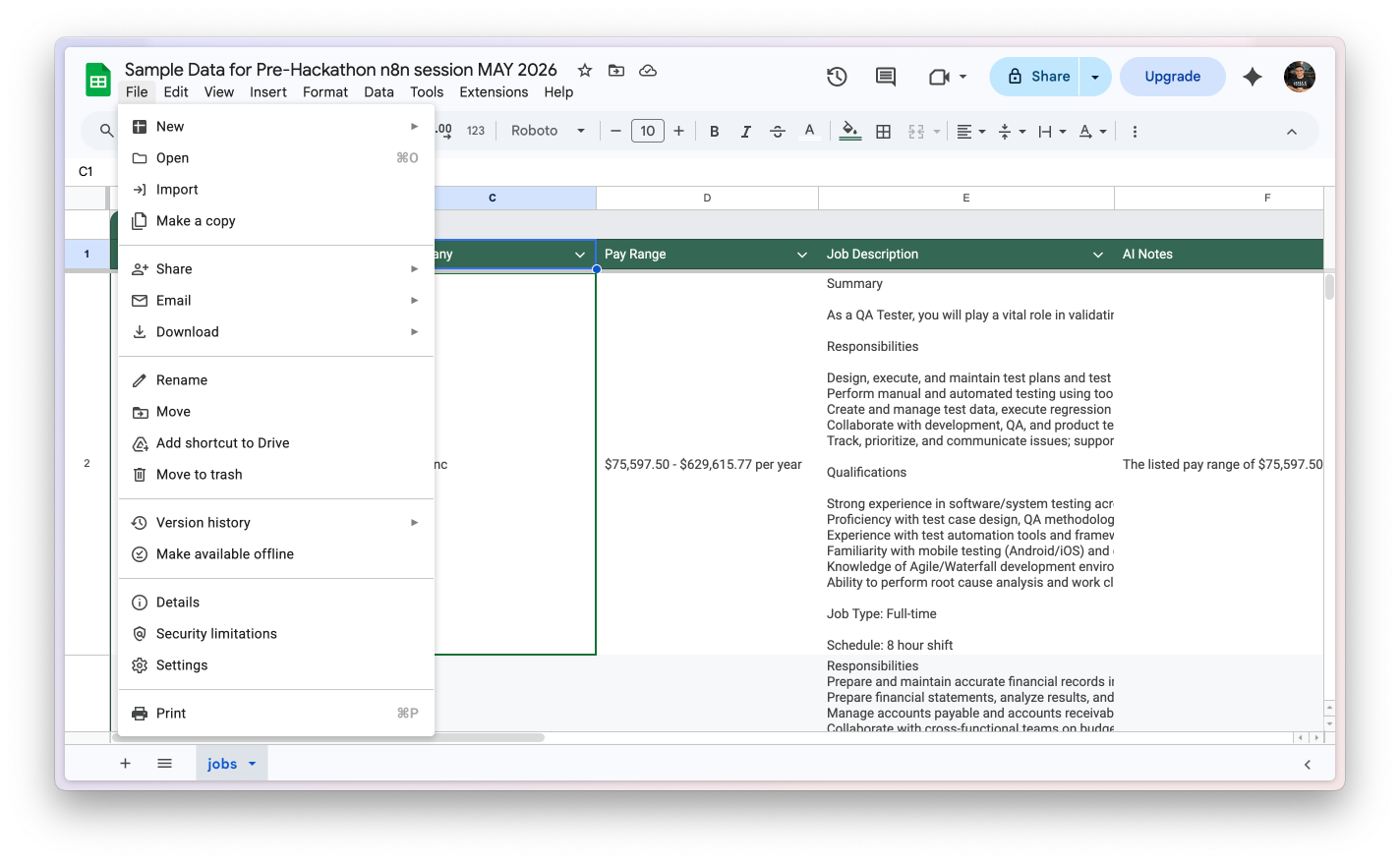The width and height of the screenshot is (1400, 863).
Task: Open the Extensions menu
Action: 494,92
